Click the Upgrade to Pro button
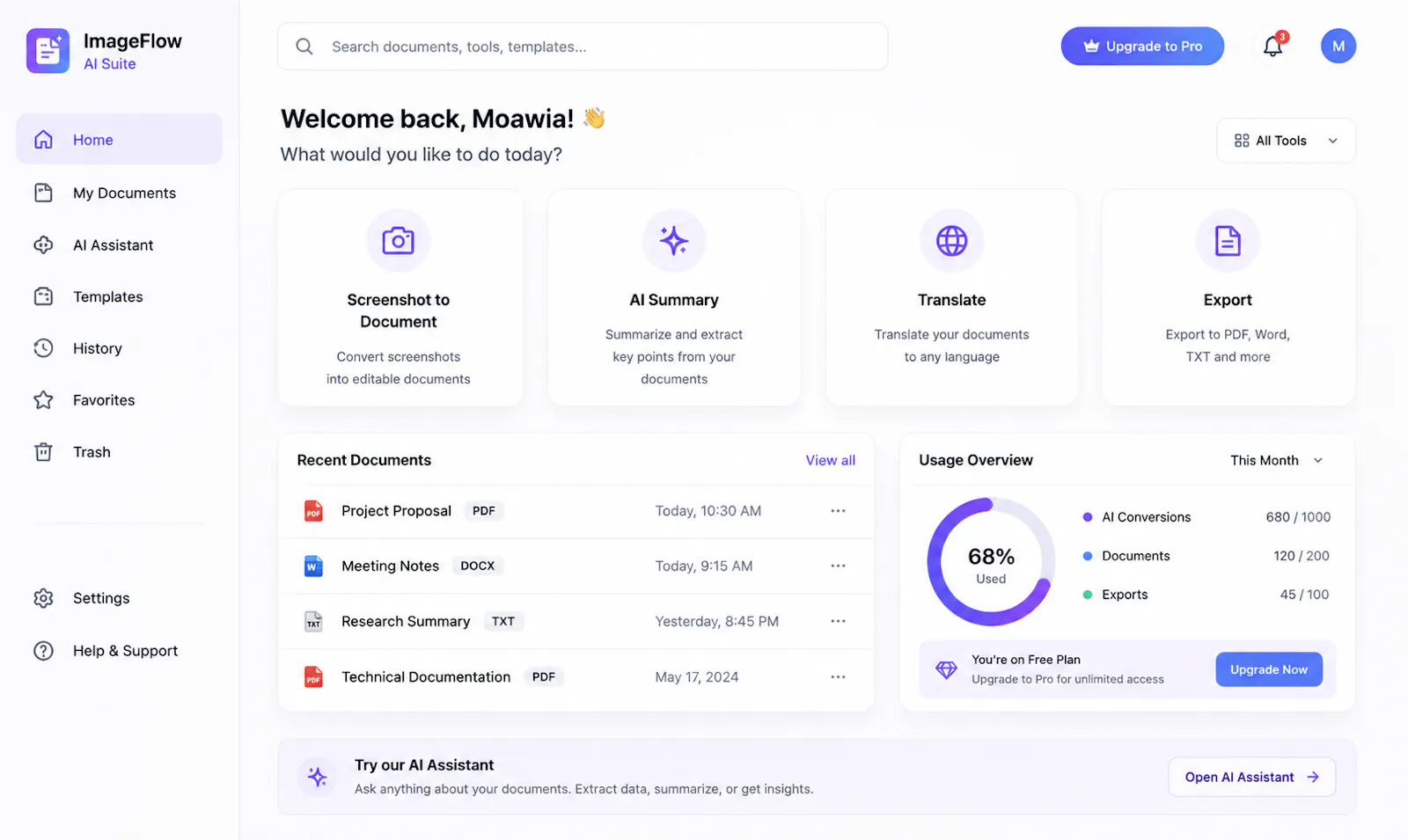Viewport: 1408px width, 840px height. tap(1142, 47)
